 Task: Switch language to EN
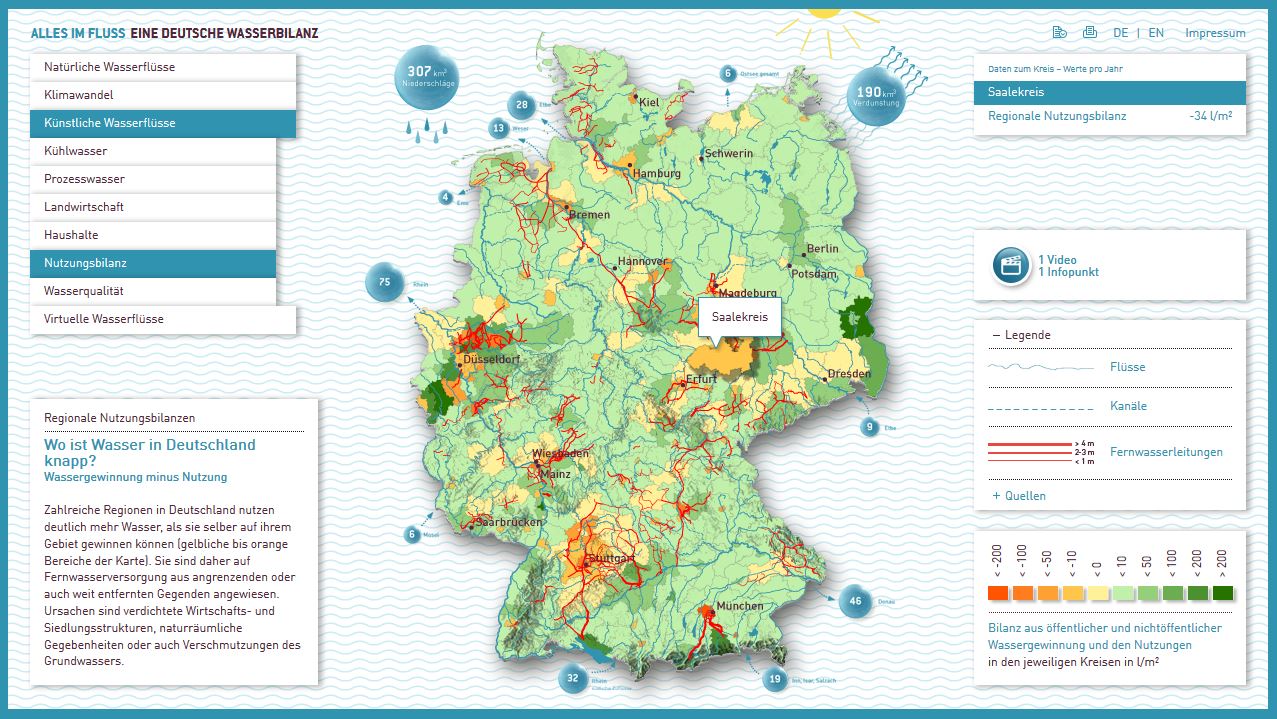1156,33
